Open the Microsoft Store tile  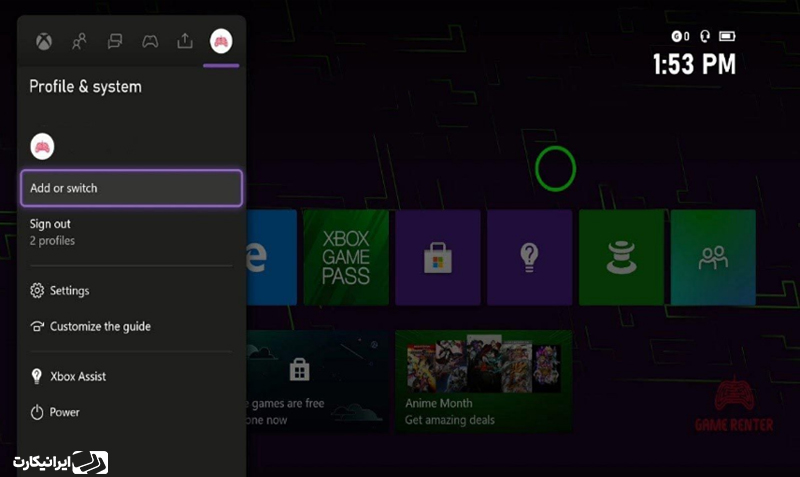[x=437, y=257]
